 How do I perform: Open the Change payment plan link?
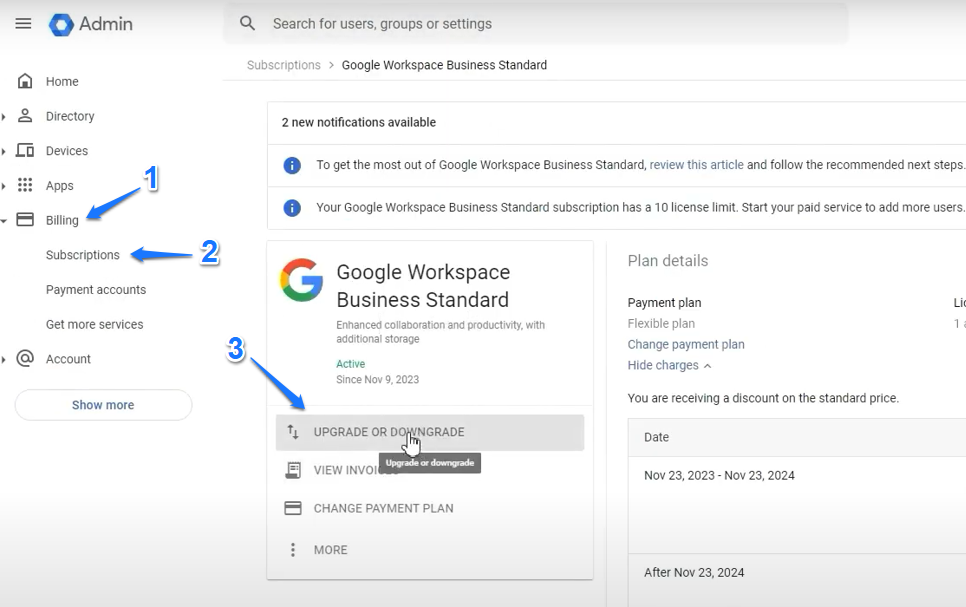pos(685,344)
